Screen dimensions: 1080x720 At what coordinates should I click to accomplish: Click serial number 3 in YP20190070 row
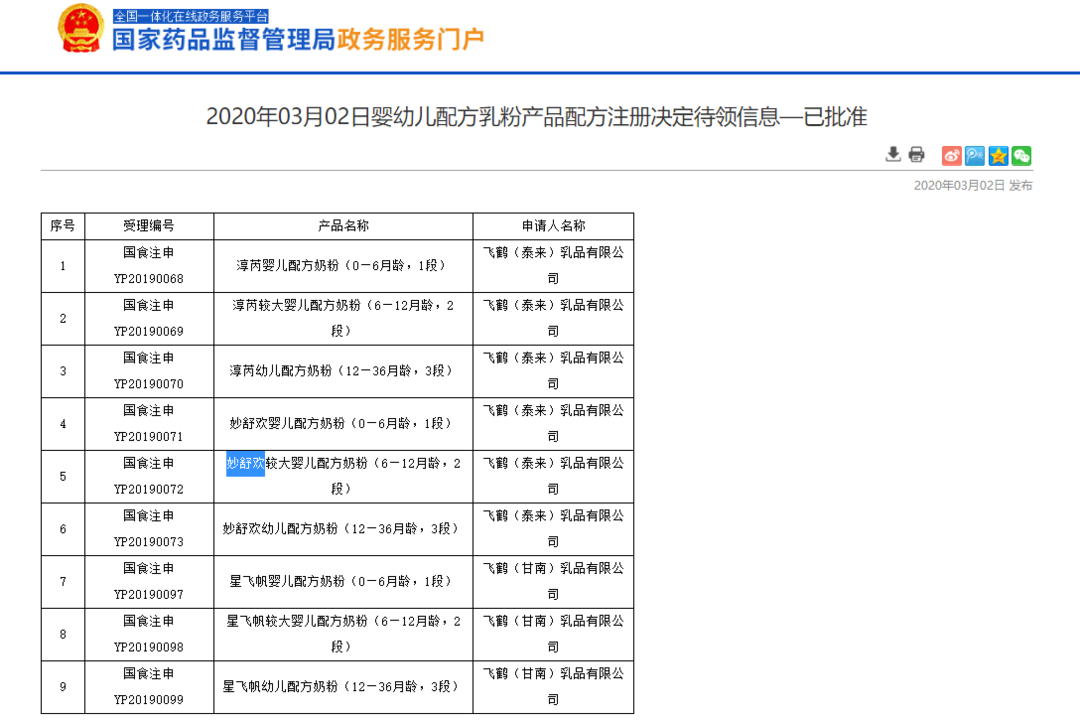pos(63,371)
